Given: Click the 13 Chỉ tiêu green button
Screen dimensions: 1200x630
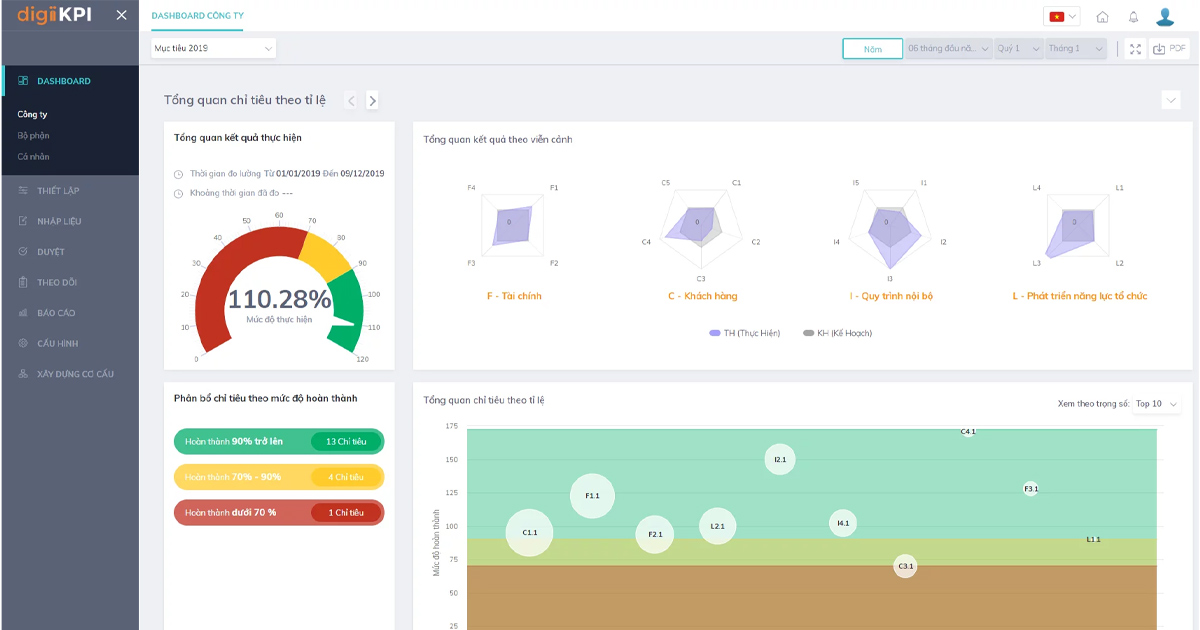Looking at the screenshot, I should click(346, 442).
